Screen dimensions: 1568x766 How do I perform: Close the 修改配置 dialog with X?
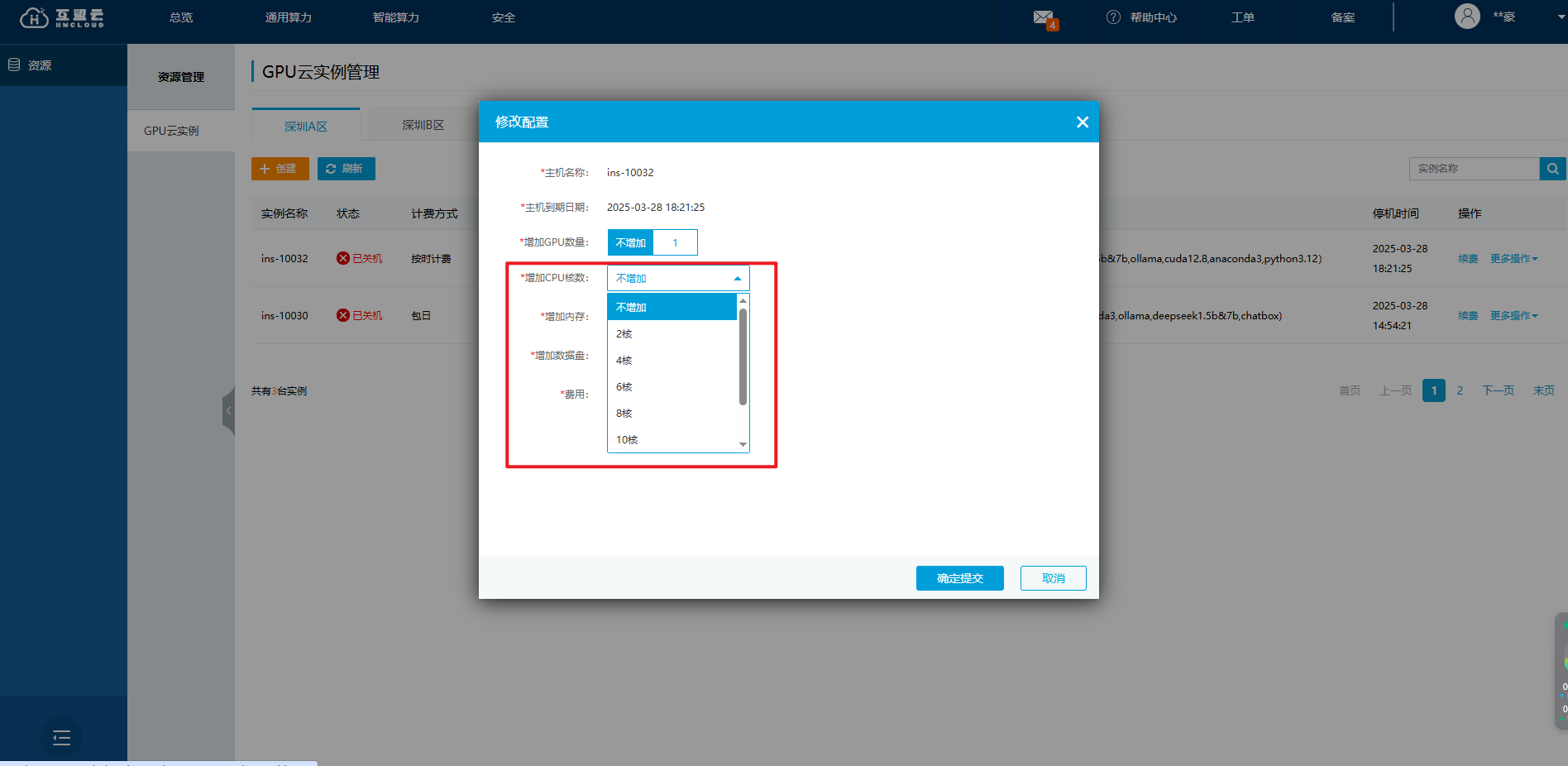click(x=1082, y=122)
